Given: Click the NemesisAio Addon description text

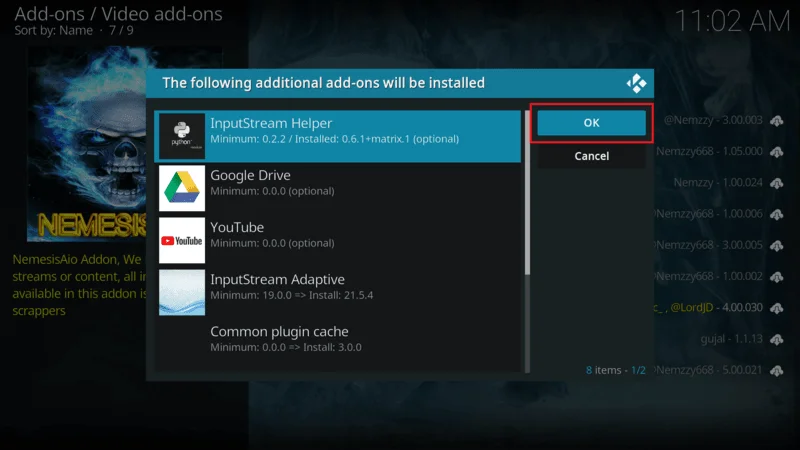Looking at the screenshot, I should 79,285.
